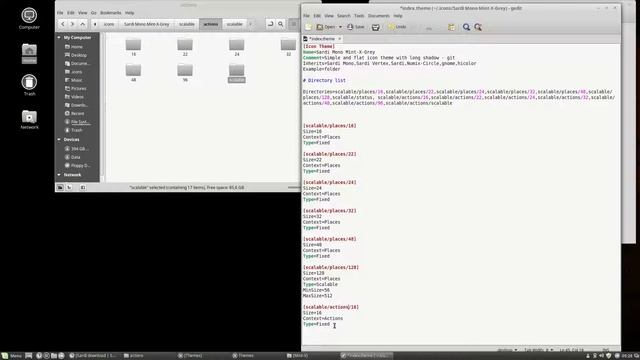The image size is (640, 360).
Task: Expand gedit Open recent files dropdown
Action: (340, 27)
